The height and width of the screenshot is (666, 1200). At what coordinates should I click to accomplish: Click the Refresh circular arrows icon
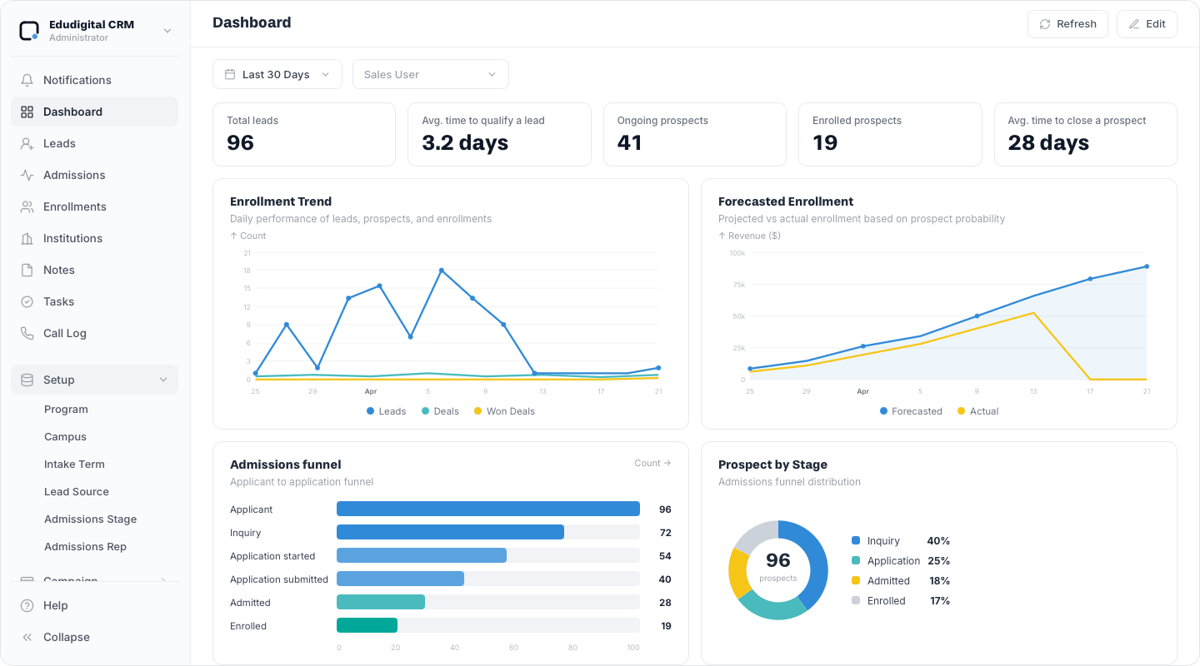[1045, 24]
